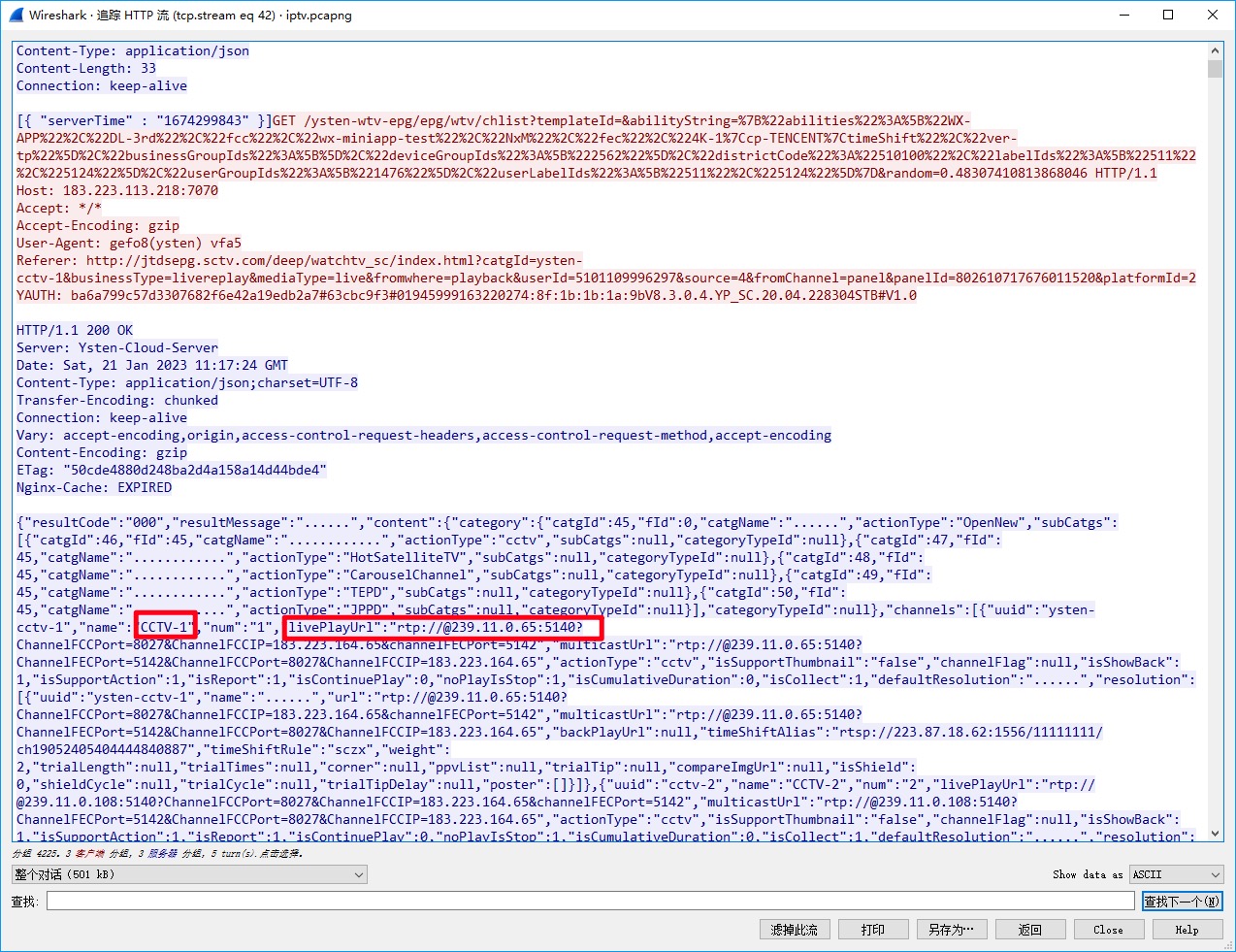Screen dimensions: 1236x952
Task: Click the "Nginx-Cache: EXPIRED" line
Action: 94,488
